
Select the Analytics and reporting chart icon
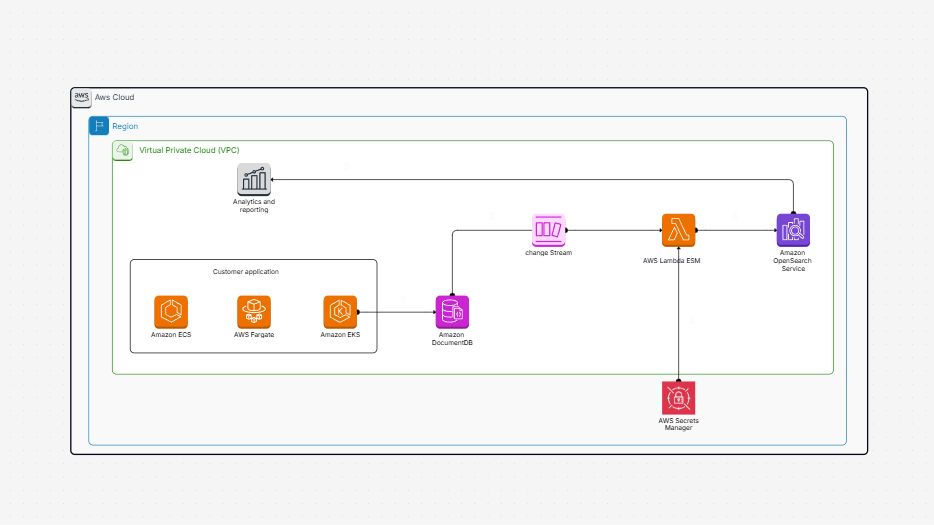[254, 179]
